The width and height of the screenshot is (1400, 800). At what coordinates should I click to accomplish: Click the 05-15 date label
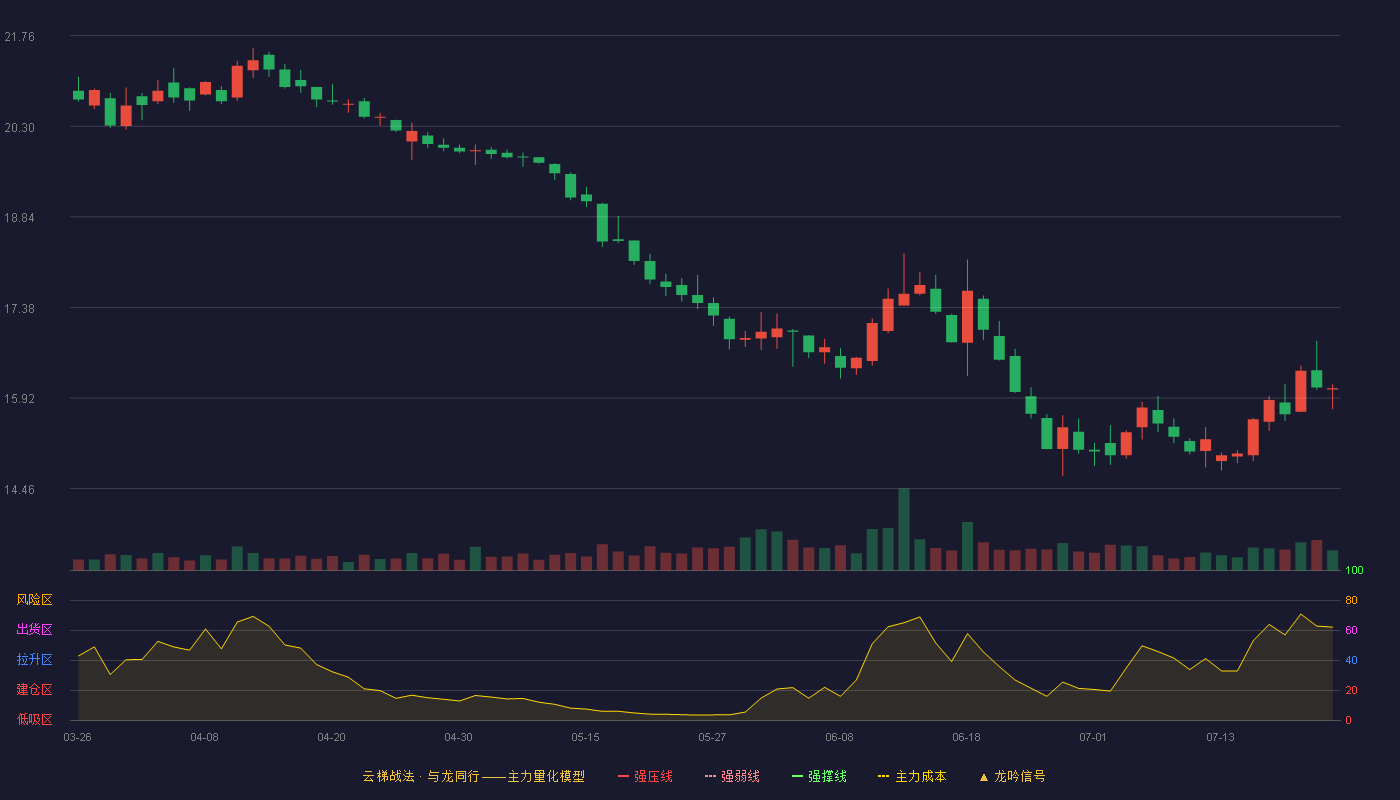coord(585,737)
